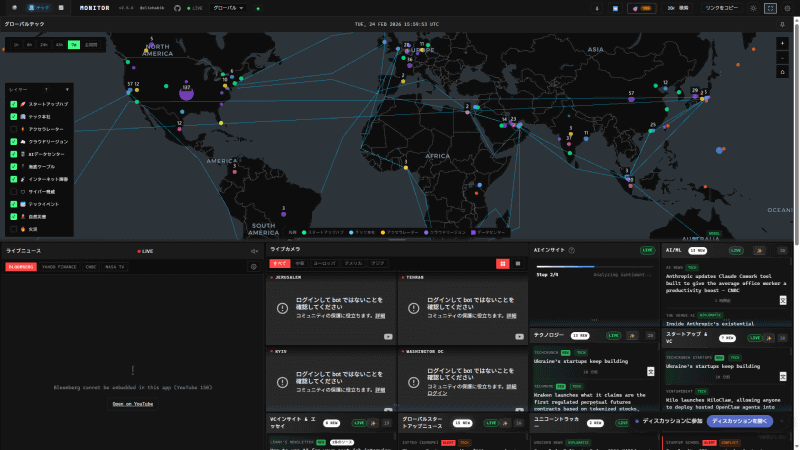
Task: Enable the 火災 layer
Action: click(x=14, y=229)
